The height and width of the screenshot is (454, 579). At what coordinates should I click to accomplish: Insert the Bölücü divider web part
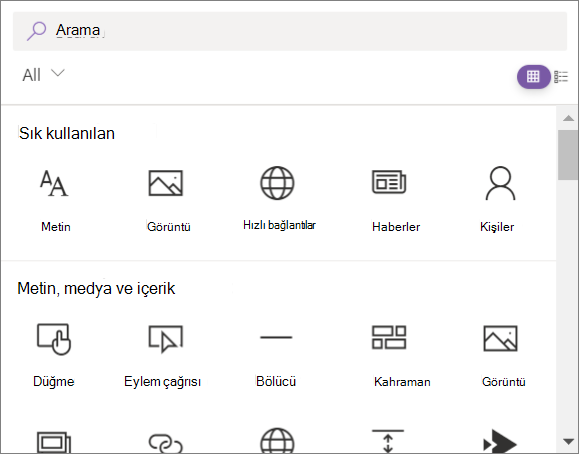click(276, 355)
